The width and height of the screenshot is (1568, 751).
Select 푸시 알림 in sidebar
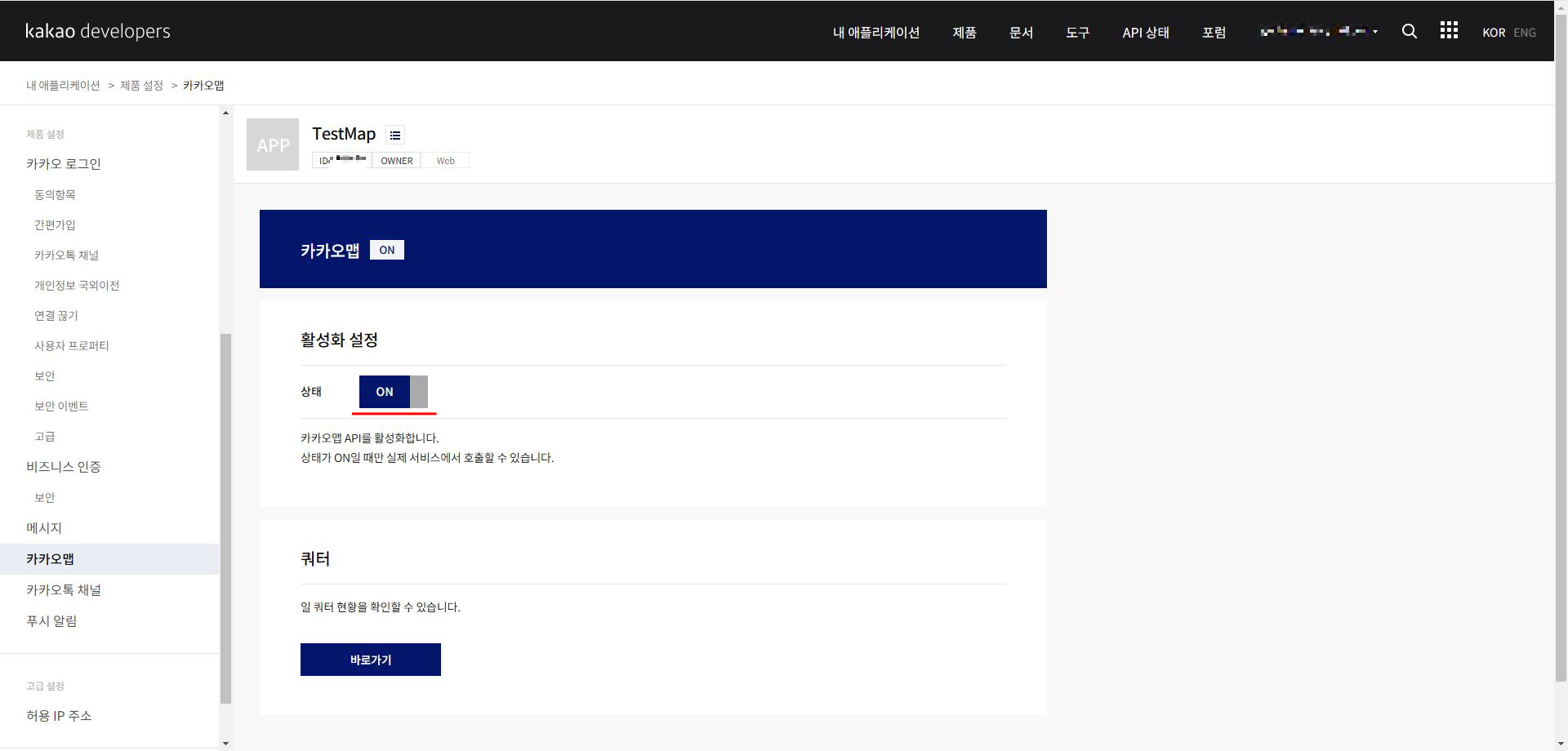click(x=51, y=621)
